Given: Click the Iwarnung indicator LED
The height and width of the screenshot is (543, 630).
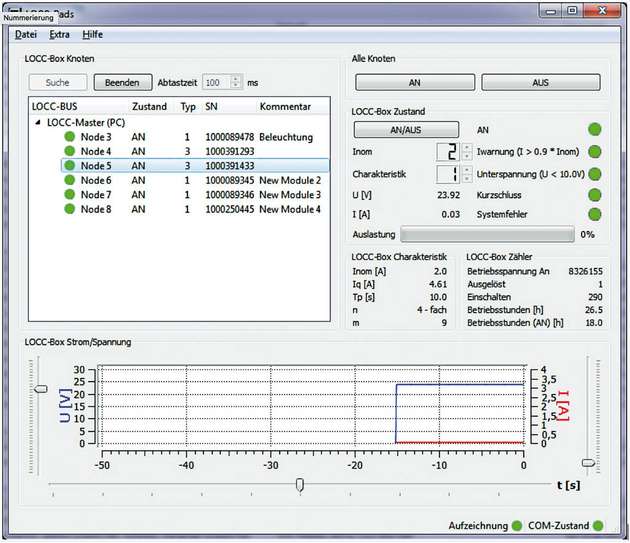Looking at the screenshot, I should click(x=595, y=152).
